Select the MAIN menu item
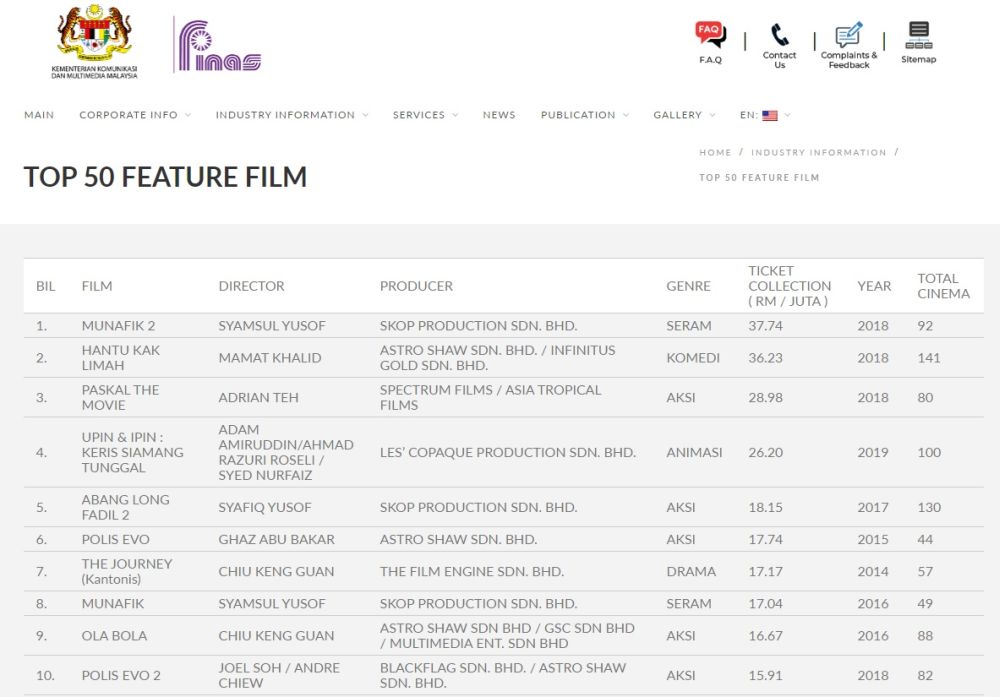The image size is (1000, 697). 39,114
